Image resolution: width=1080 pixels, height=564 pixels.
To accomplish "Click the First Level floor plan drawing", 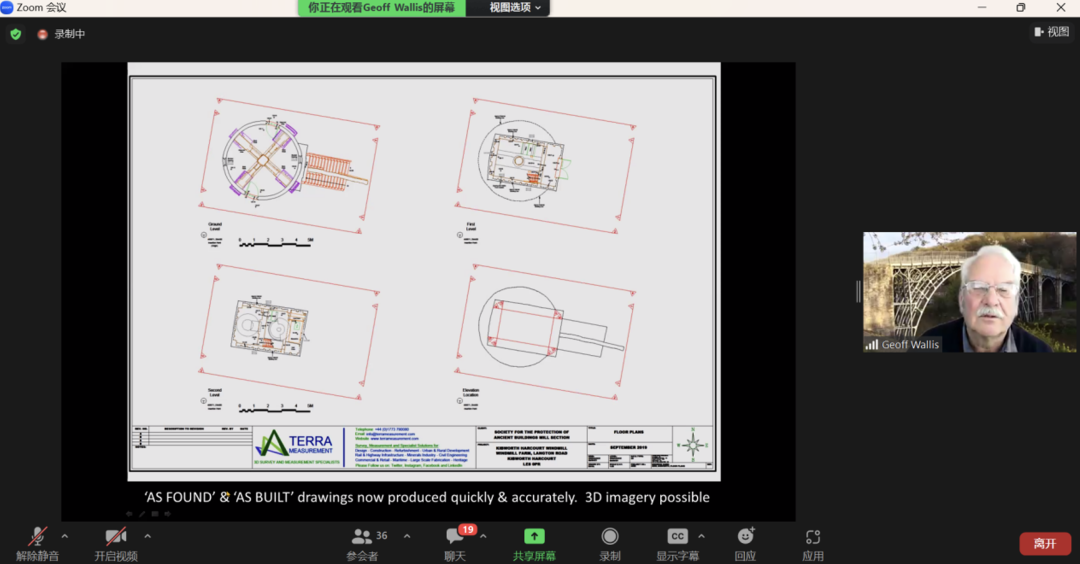I will [546, 165].
